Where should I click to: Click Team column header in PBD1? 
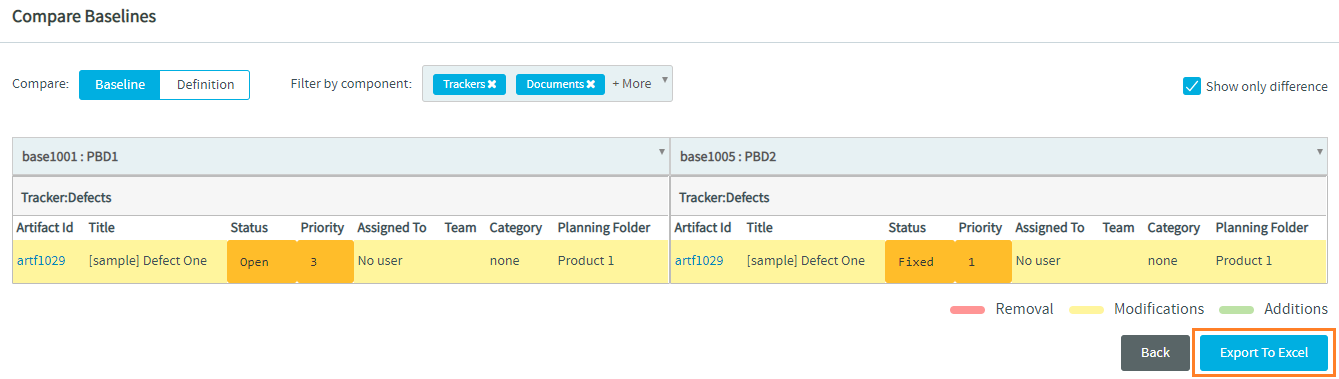tap(460, 228)
